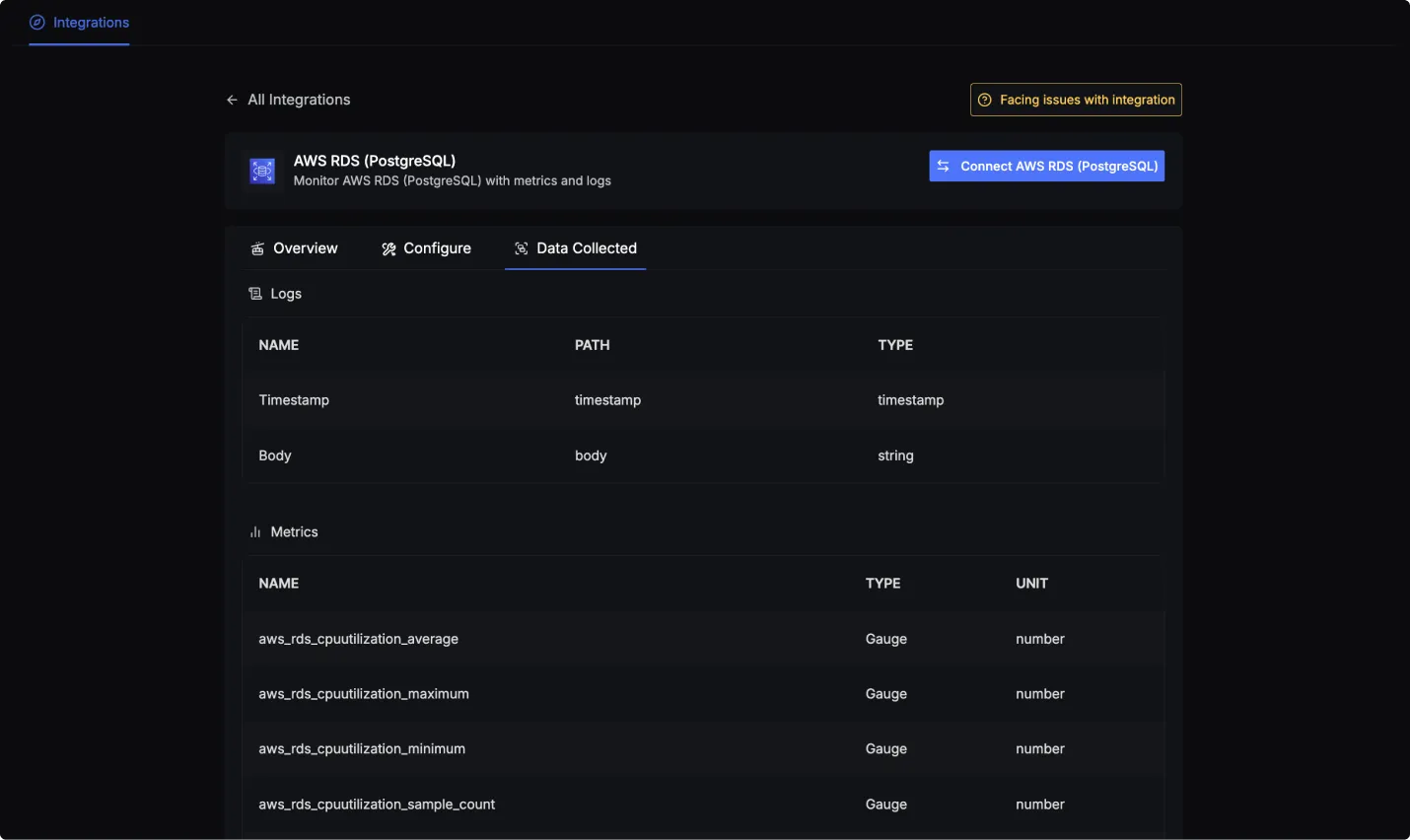Click the Monitor AWS RDS description text
Image resolution: width=1410 pixels, height=840 pixels.
tap(452, 181)
